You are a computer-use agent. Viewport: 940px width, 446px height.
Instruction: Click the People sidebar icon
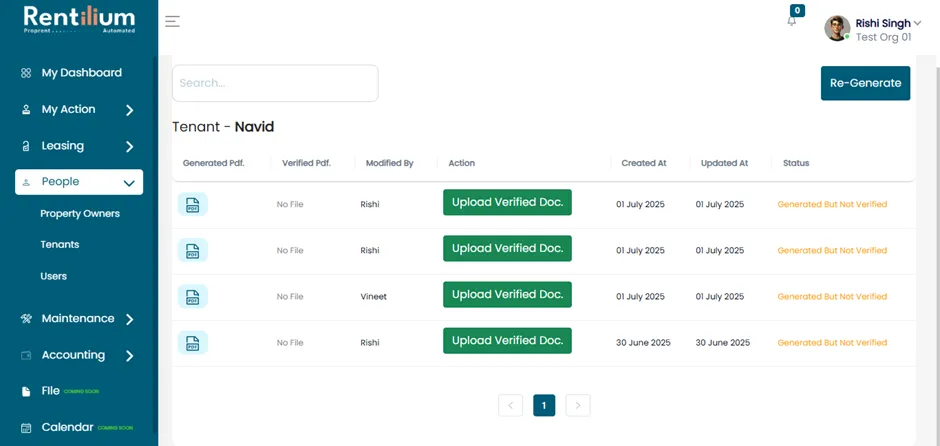[x=26, y=182]
